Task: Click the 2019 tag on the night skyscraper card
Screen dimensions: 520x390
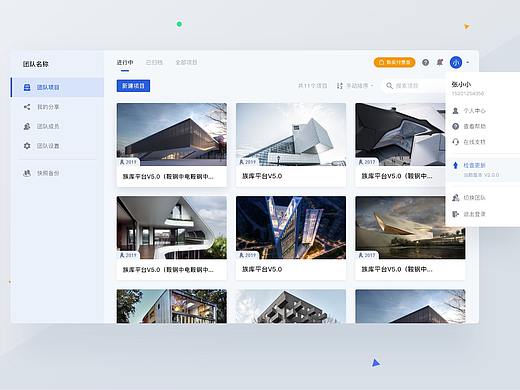Action: tap(247, 255)
